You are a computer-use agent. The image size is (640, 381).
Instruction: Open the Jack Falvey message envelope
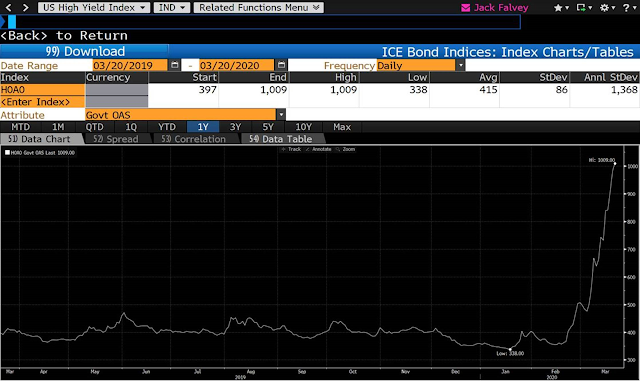pyautogui.click(x=465, y=8)
